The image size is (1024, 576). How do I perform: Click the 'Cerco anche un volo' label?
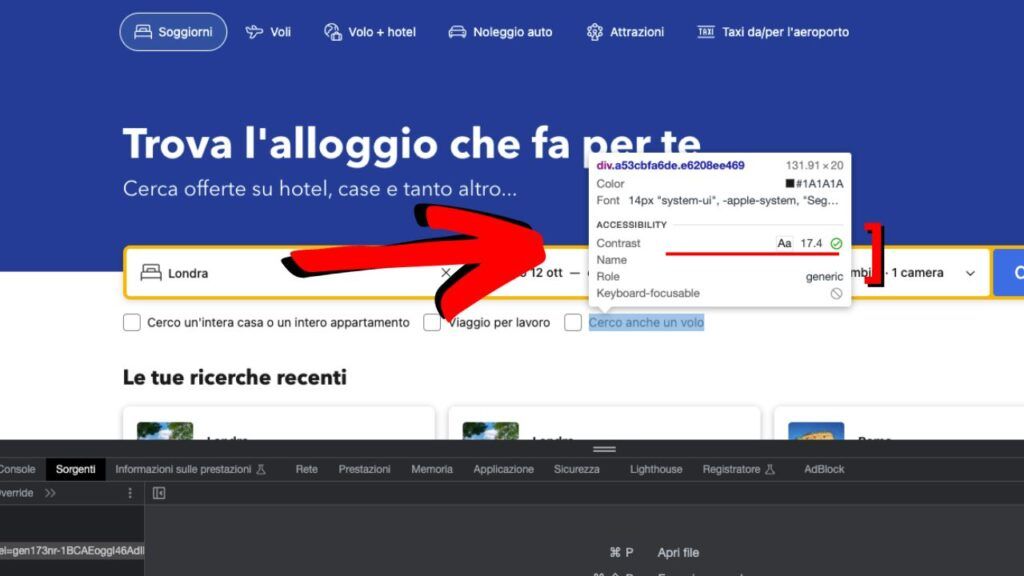646,323
